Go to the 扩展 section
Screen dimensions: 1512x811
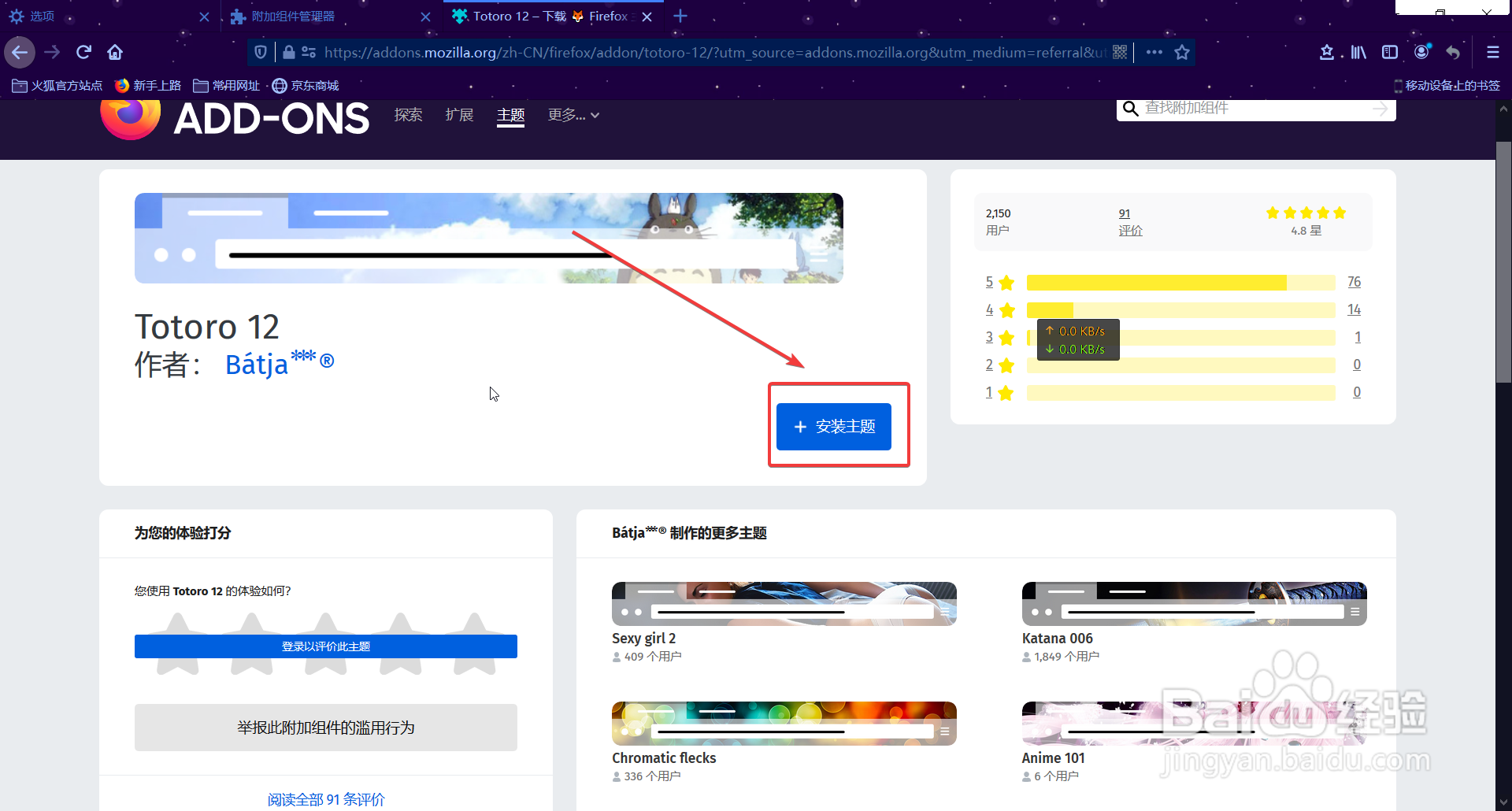(459, 115)
